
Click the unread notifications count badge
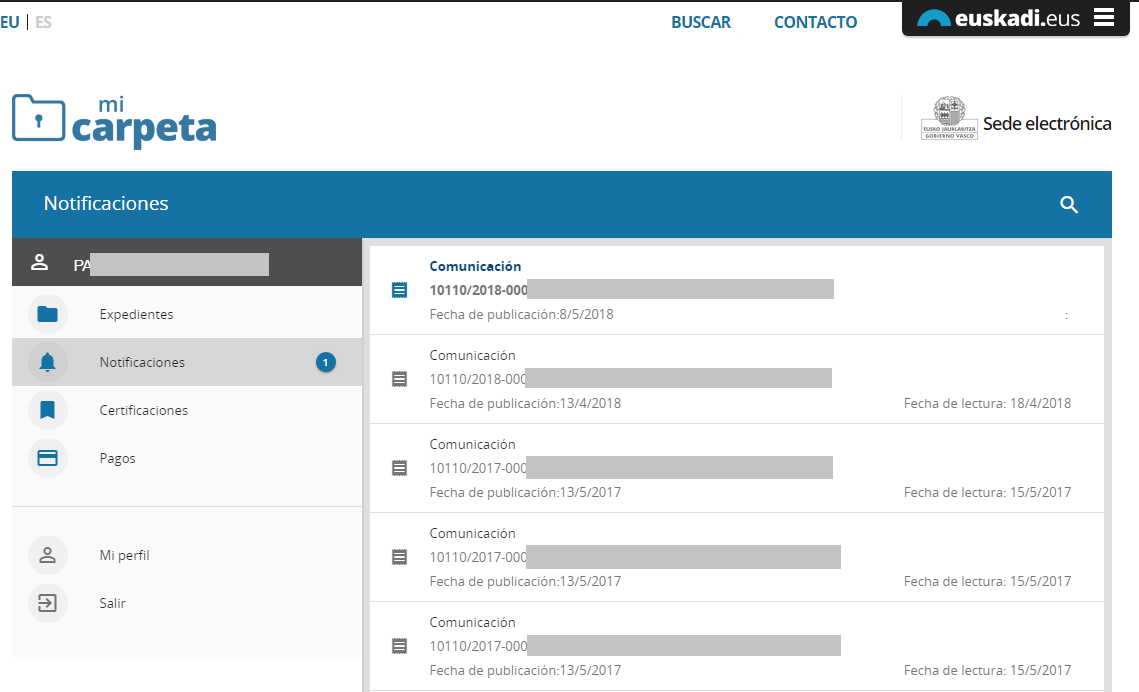pos(326,363)
